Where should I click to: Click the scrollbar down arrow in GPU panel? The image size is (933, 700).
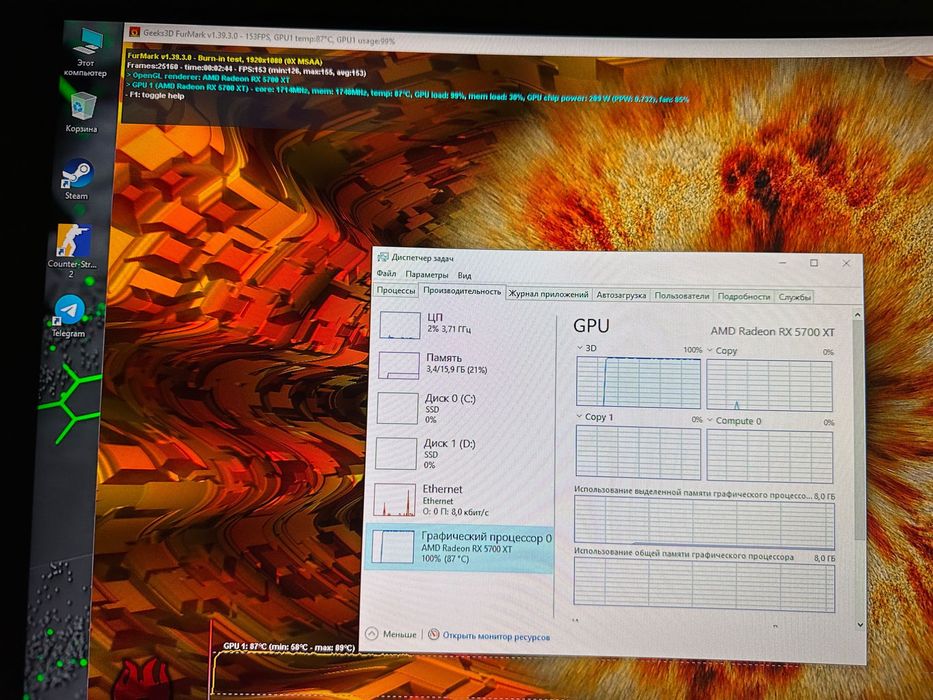point(860,624)
